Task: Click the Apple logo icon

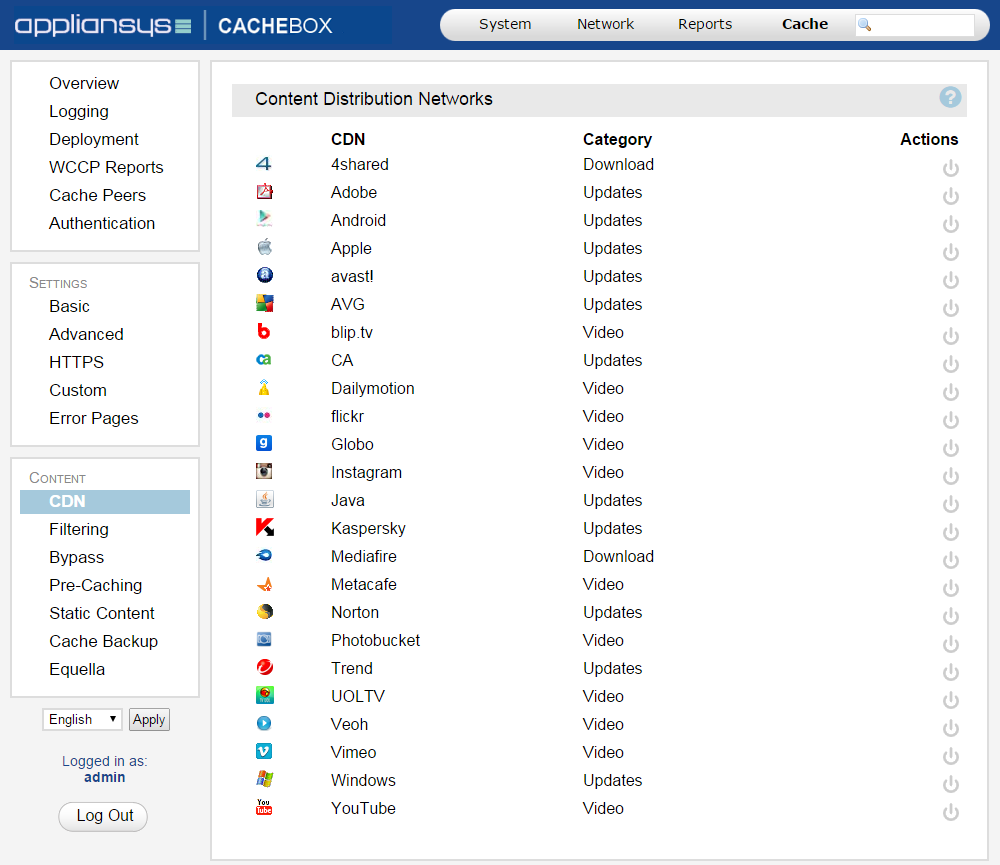Action: (x=264, y=247)
